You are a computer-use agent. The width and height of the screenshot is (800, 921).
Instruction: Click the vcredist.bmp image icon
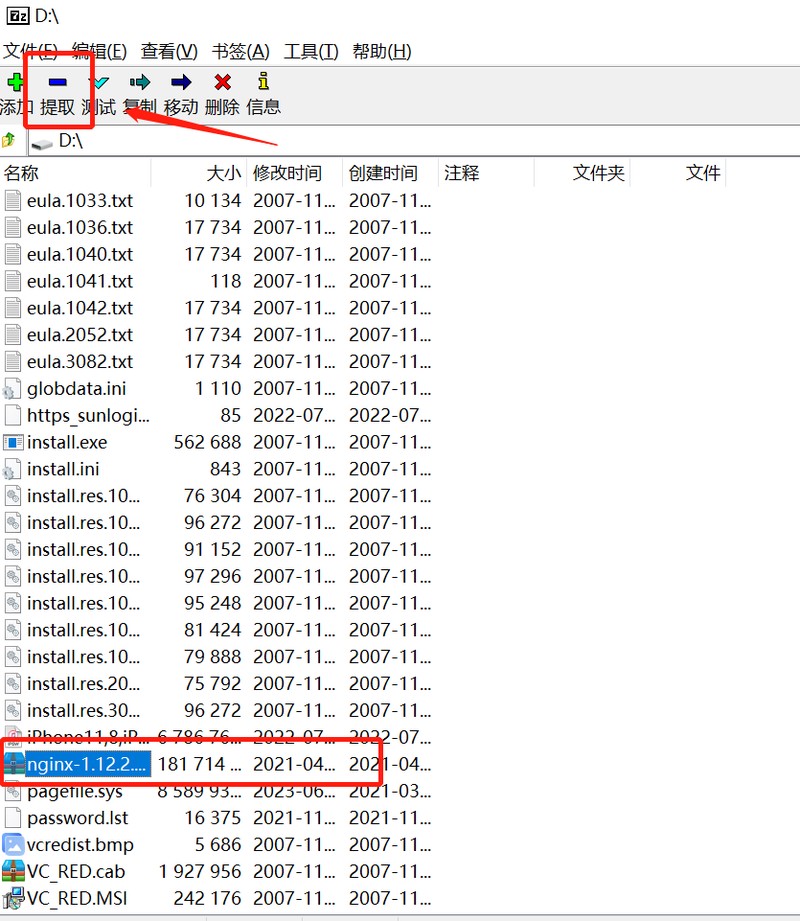13,845
